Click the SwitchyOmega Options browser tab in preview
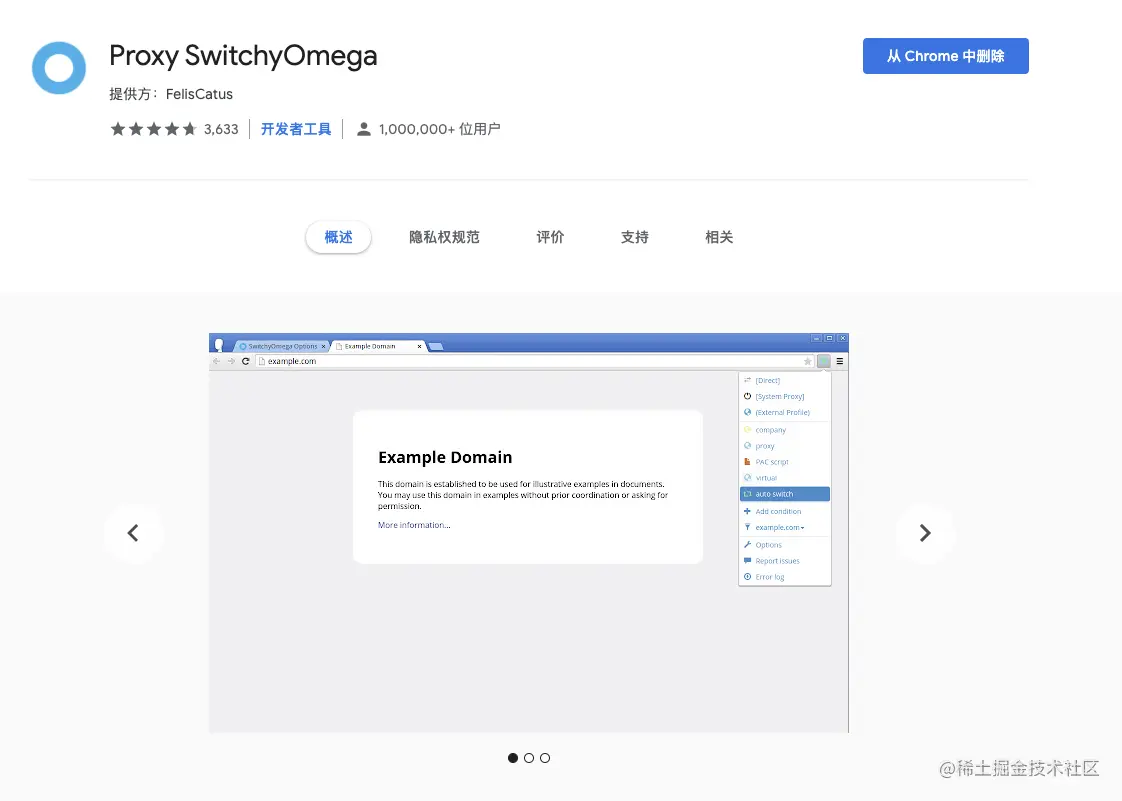 [x=282, y=346]
